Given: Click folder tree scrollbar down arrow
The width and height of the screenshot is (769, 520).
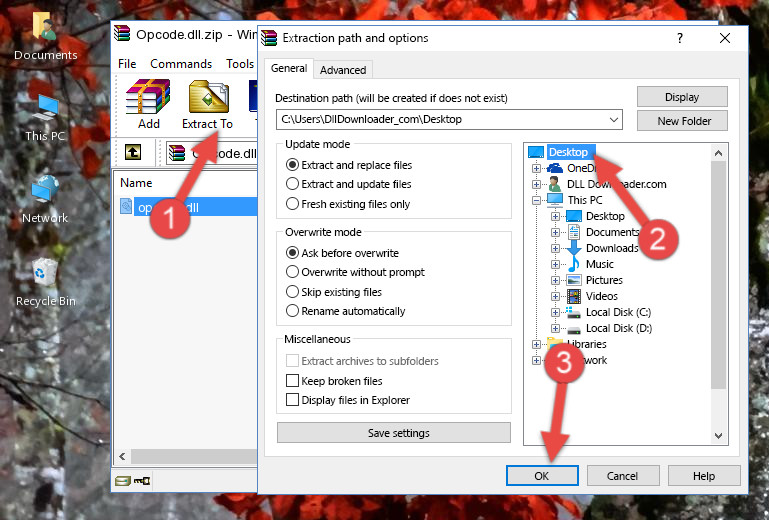Looking at the screenshot, I should coord(718,435).
